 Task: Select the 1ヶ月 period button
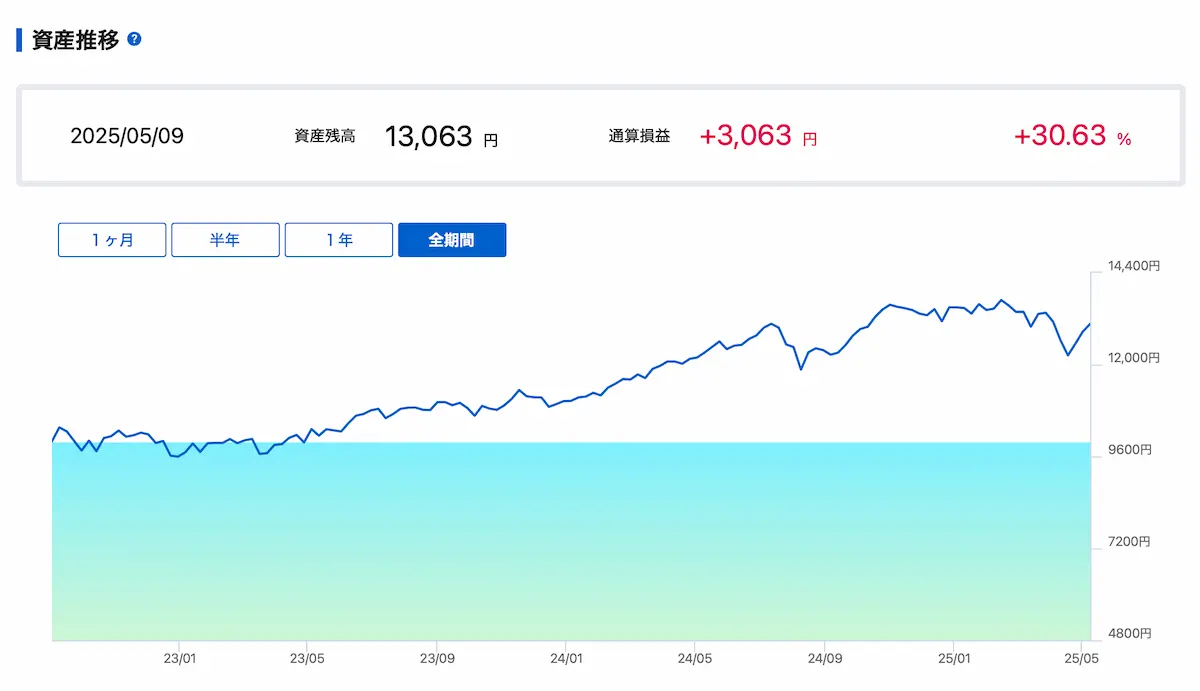click(112, 240)
